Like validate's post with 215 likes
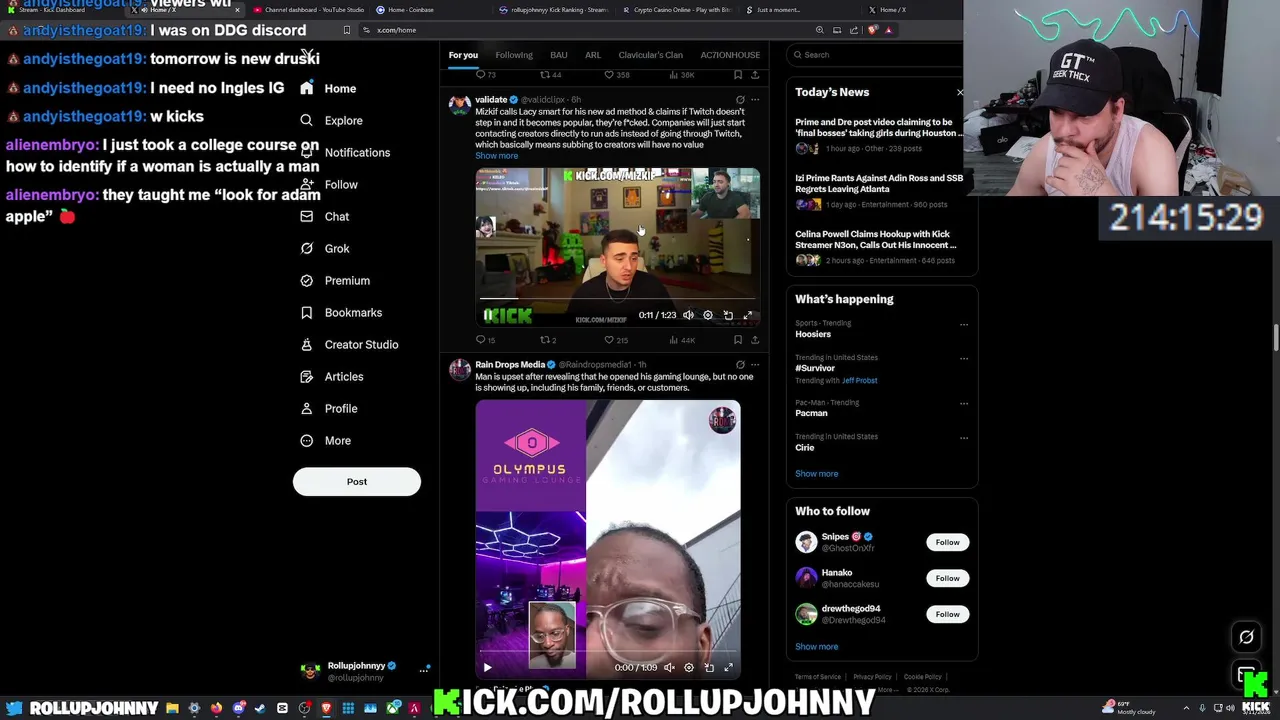 [x=616, y=340]
